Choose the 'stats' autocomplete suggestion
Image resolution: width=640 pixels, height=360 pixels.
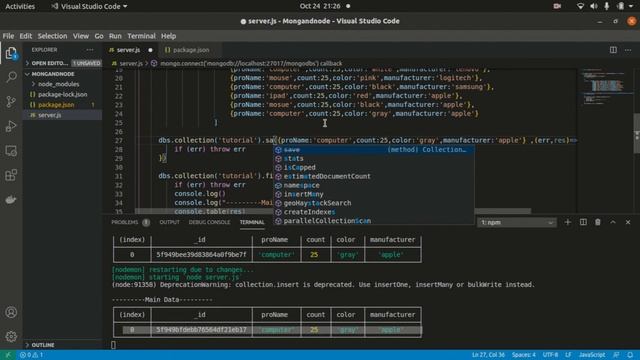click(373, 159)
